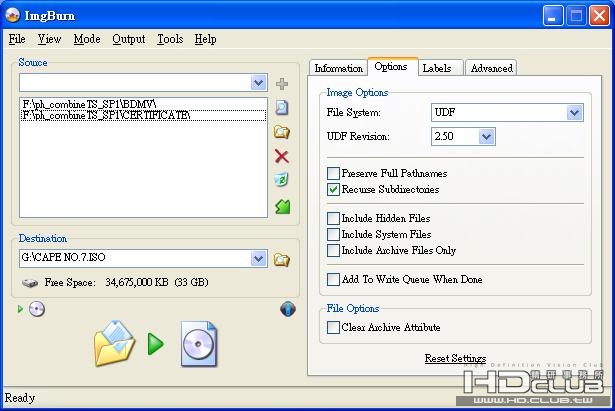Click Browse for a folder icon in Source
The height and width of the screenshot is (411, 615).
coord(282,132)
